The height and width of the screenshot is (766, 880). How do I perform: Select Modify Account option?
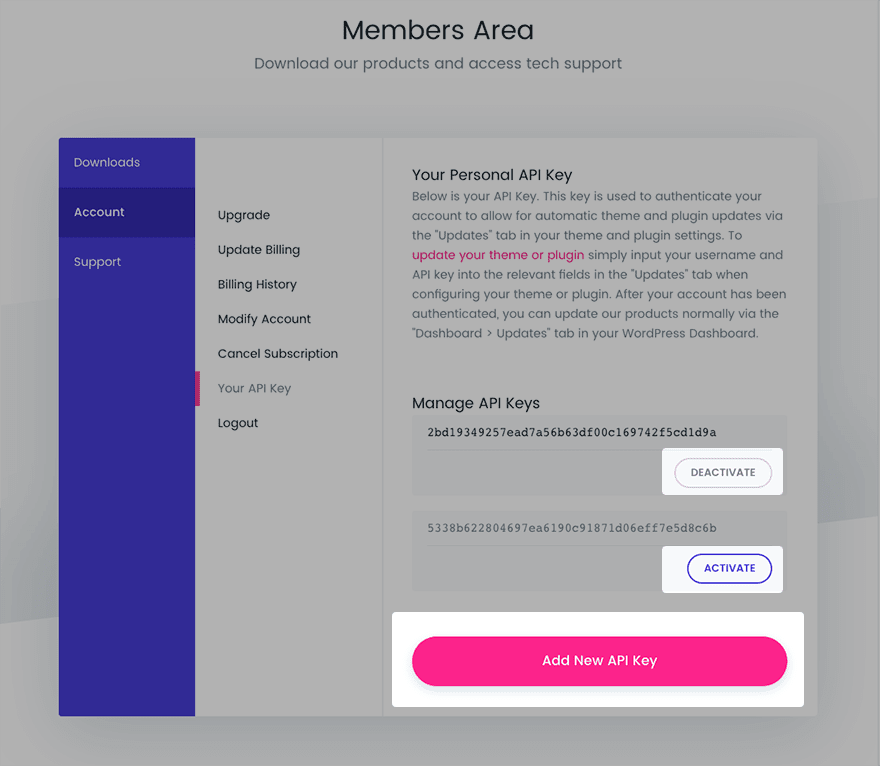coord(264,319)
